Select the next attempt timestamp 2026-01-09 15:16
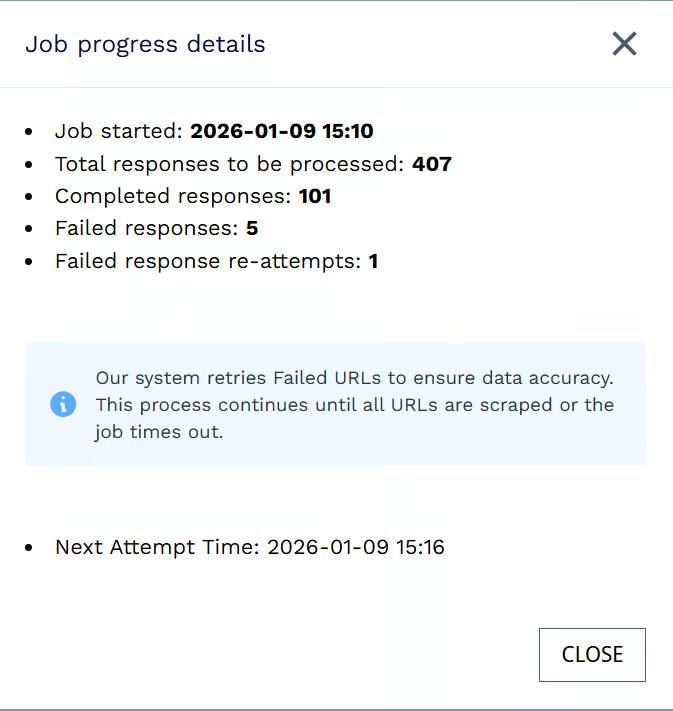The height and width of the screenshot is (711, 673). click(356, 547)
